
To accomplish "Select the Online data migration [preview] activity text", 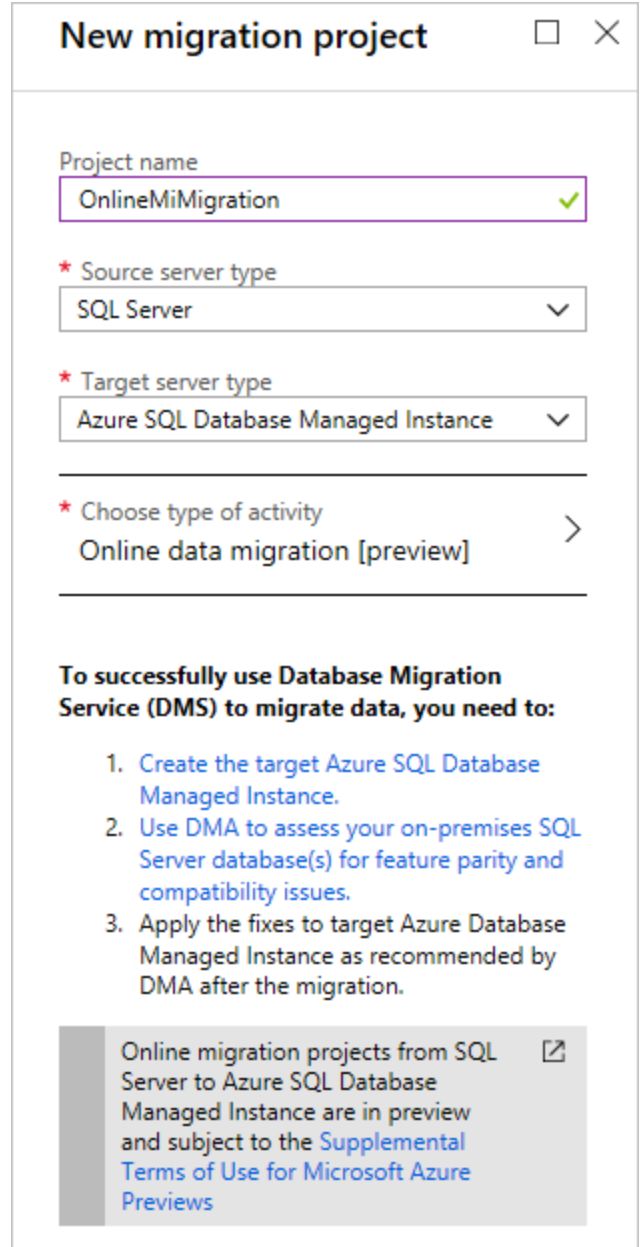I will [274, 551].
